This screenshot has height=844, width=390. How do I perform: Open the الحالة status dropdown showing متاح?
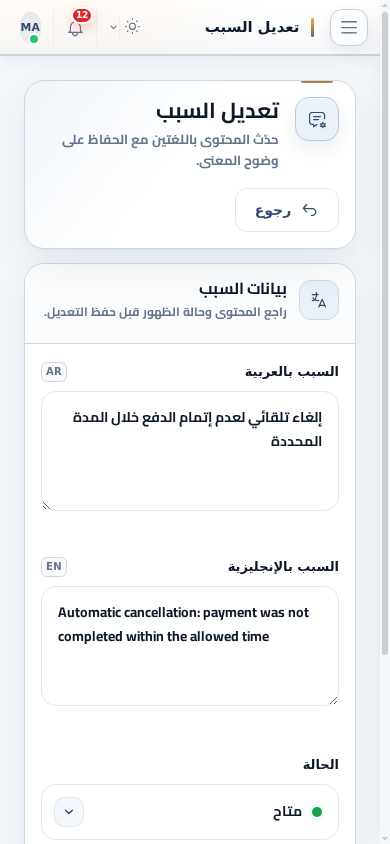pyautogui.click(x=190, y=812)
